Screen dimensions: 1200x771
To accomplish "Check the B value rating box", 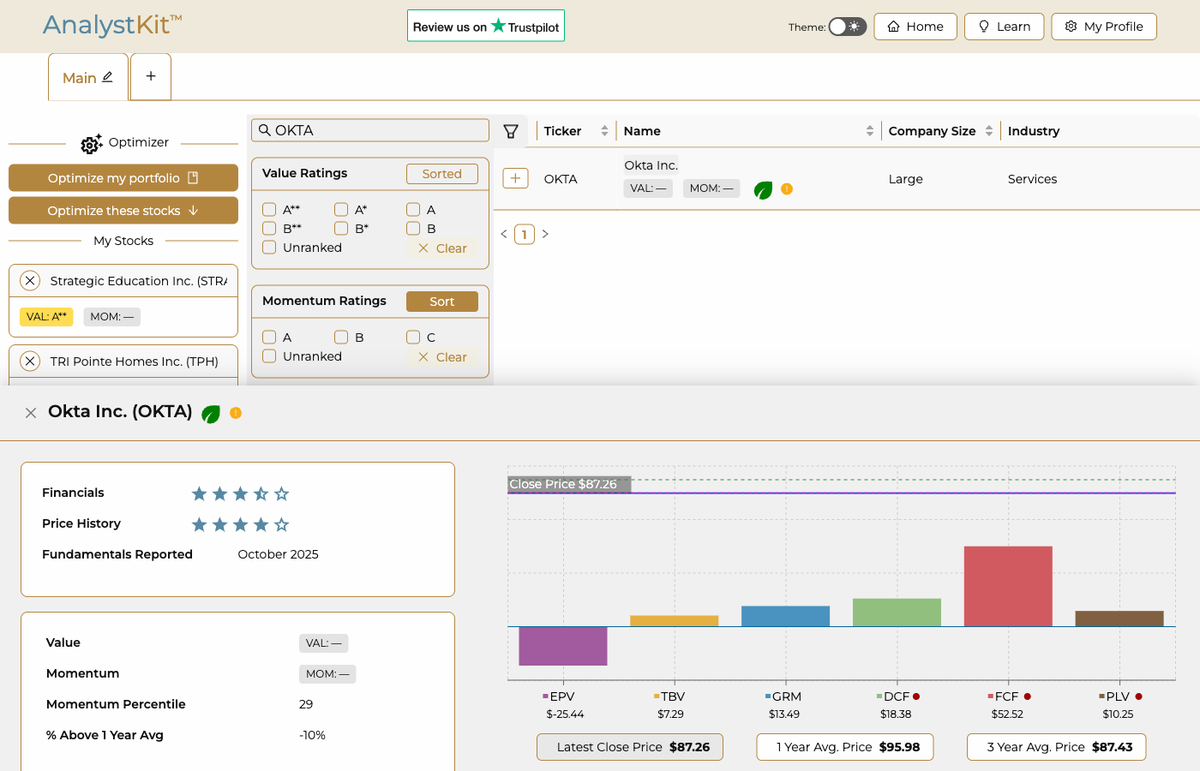I will point(413,228).
